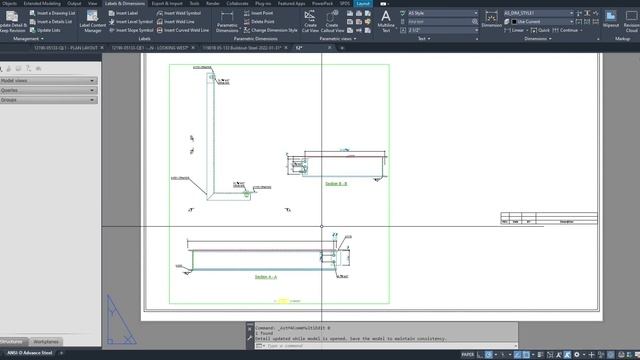640x360 pixels.
Task: Switch to PLAN LAYOUT drawing tab
Action: point(66,48)
